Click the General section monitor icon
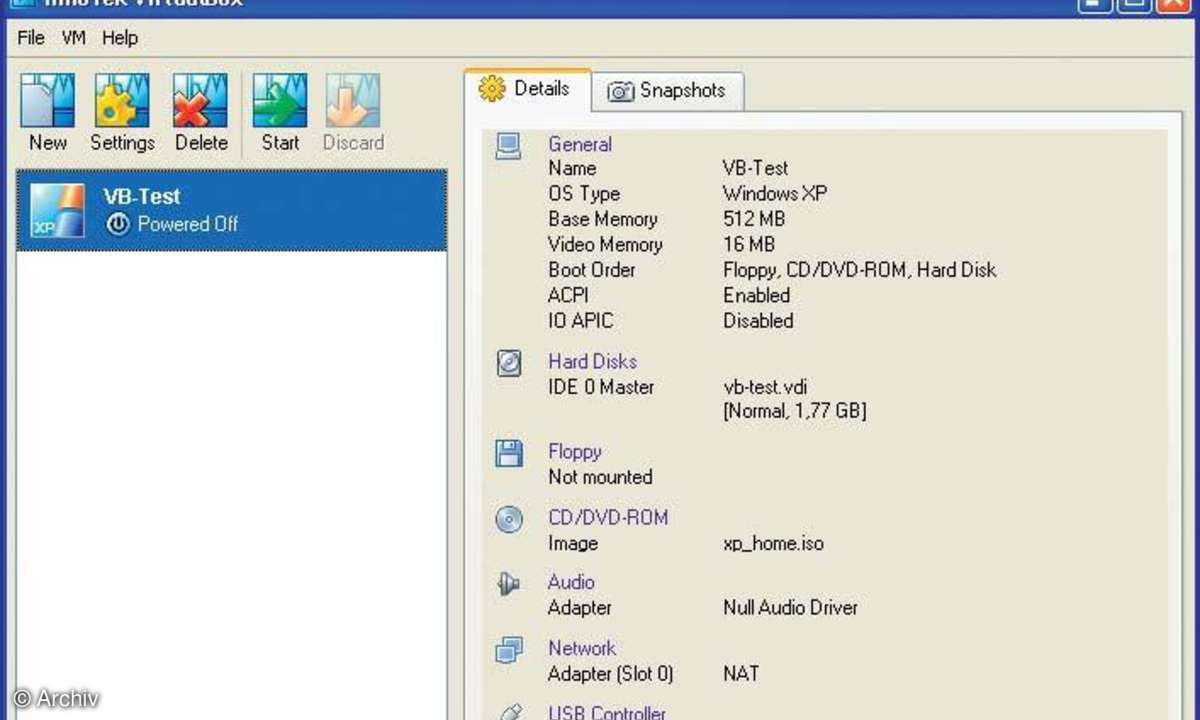Screen dimensions: 1200x720 click(509, 148)
